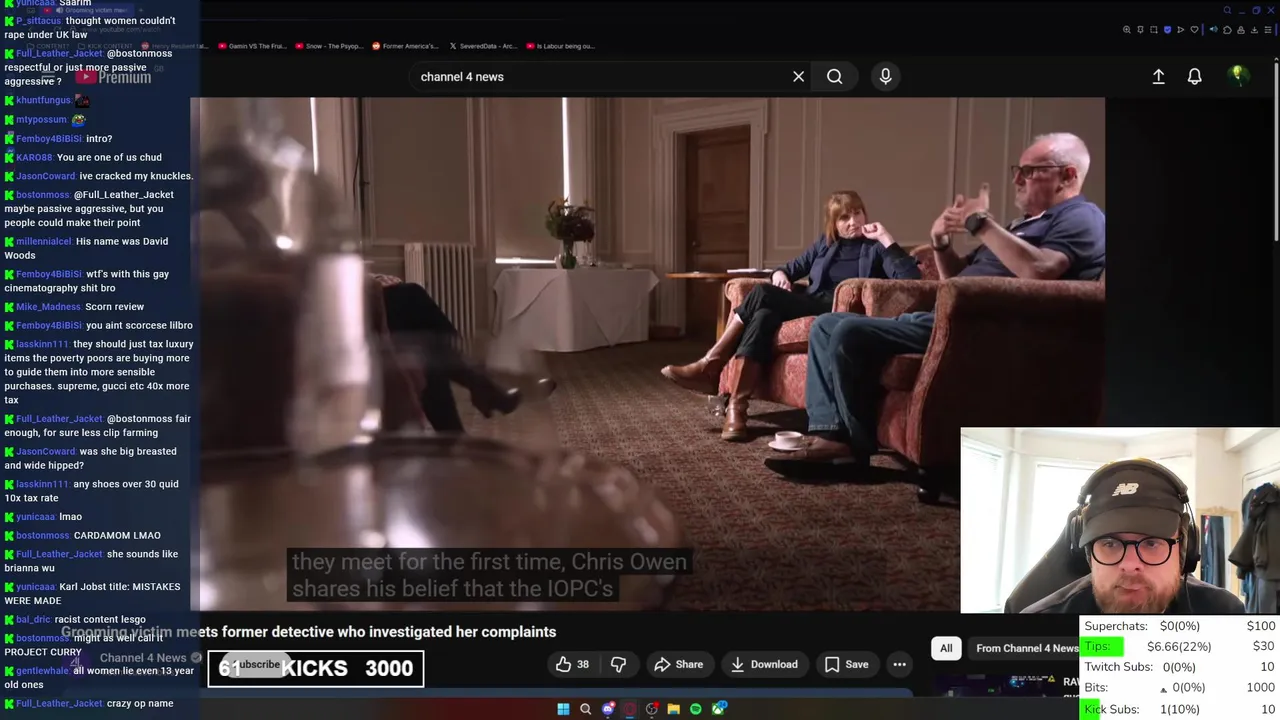1280x720 pixels.
Task: Go to YouTube home via the Premium logo
Action: pos(113,77)
